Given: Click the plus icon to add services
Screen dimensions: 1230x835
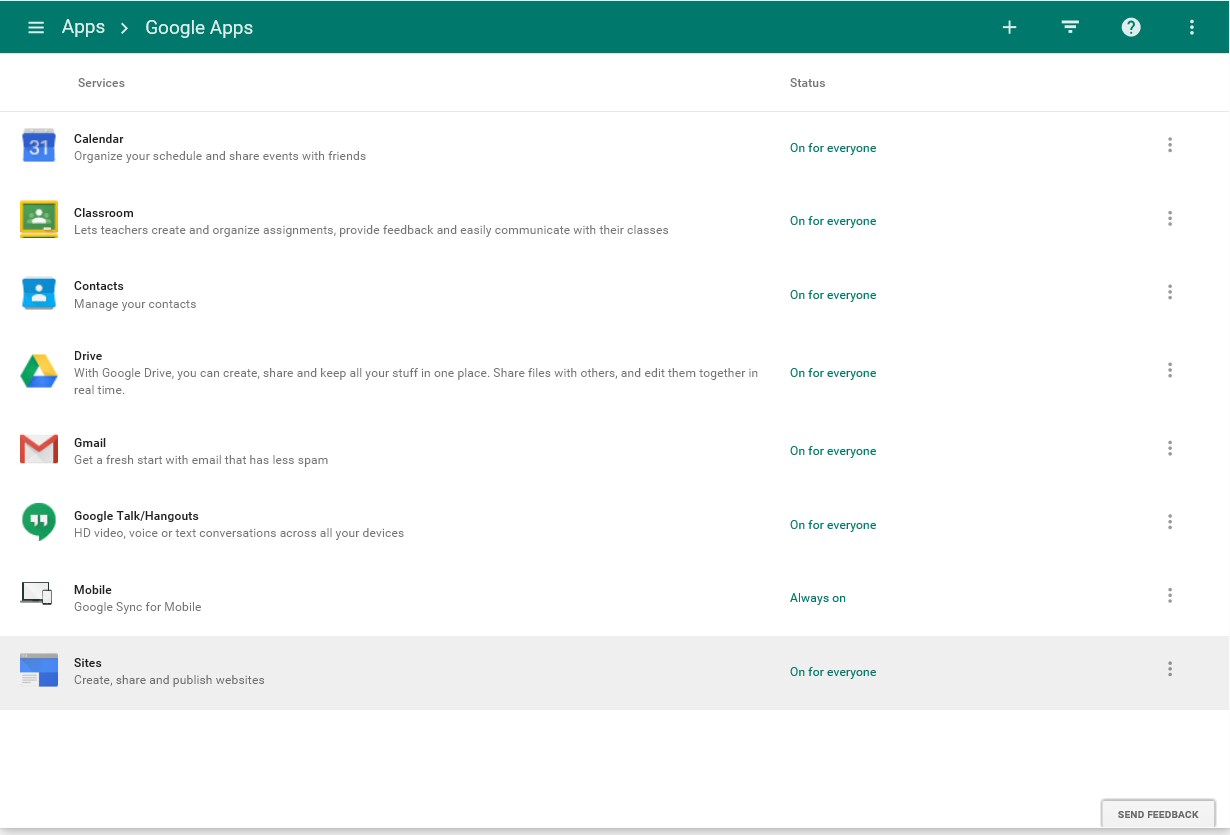Looking at the screenshot, I should point(1009,27).
